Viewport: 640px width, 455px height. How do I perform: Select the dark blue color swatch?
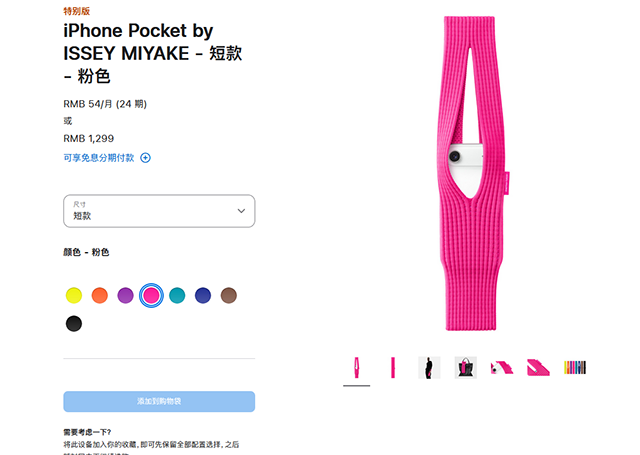click(203, 295)
